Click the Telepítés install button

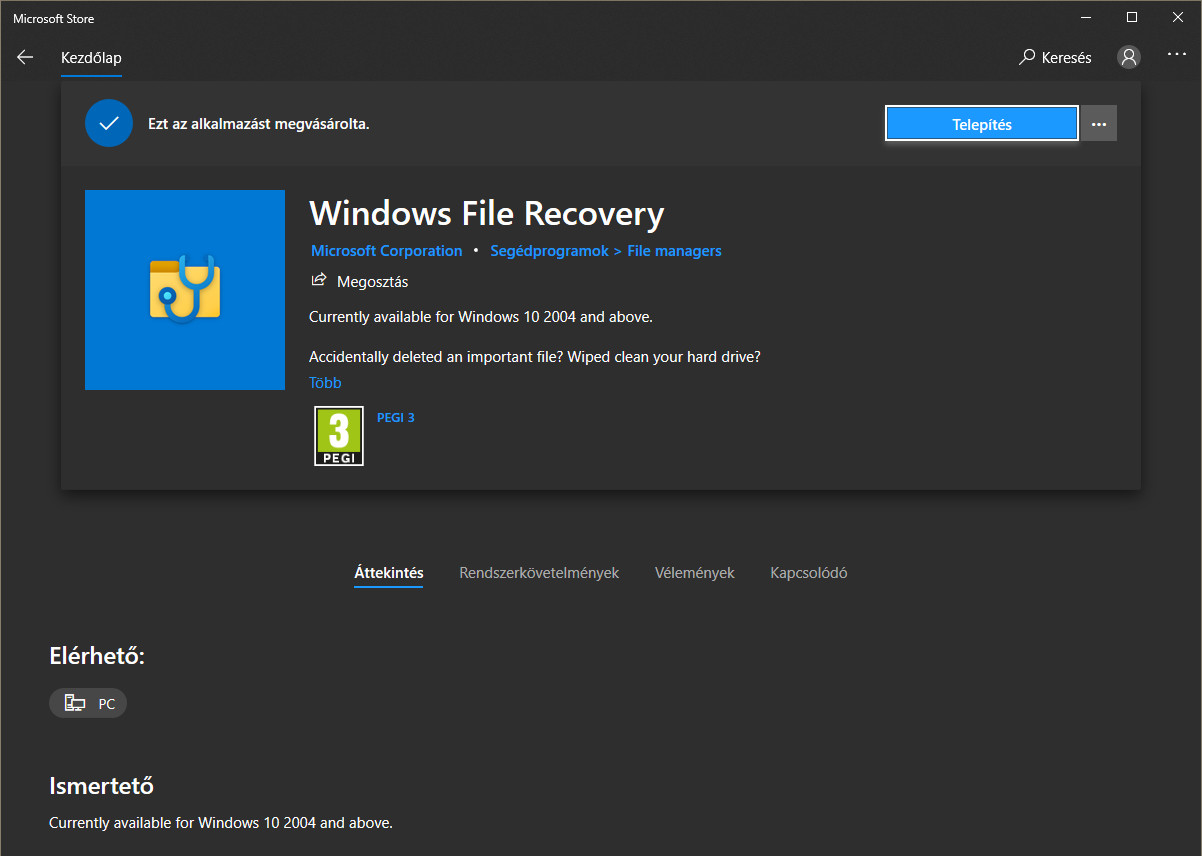pos(982,124)
